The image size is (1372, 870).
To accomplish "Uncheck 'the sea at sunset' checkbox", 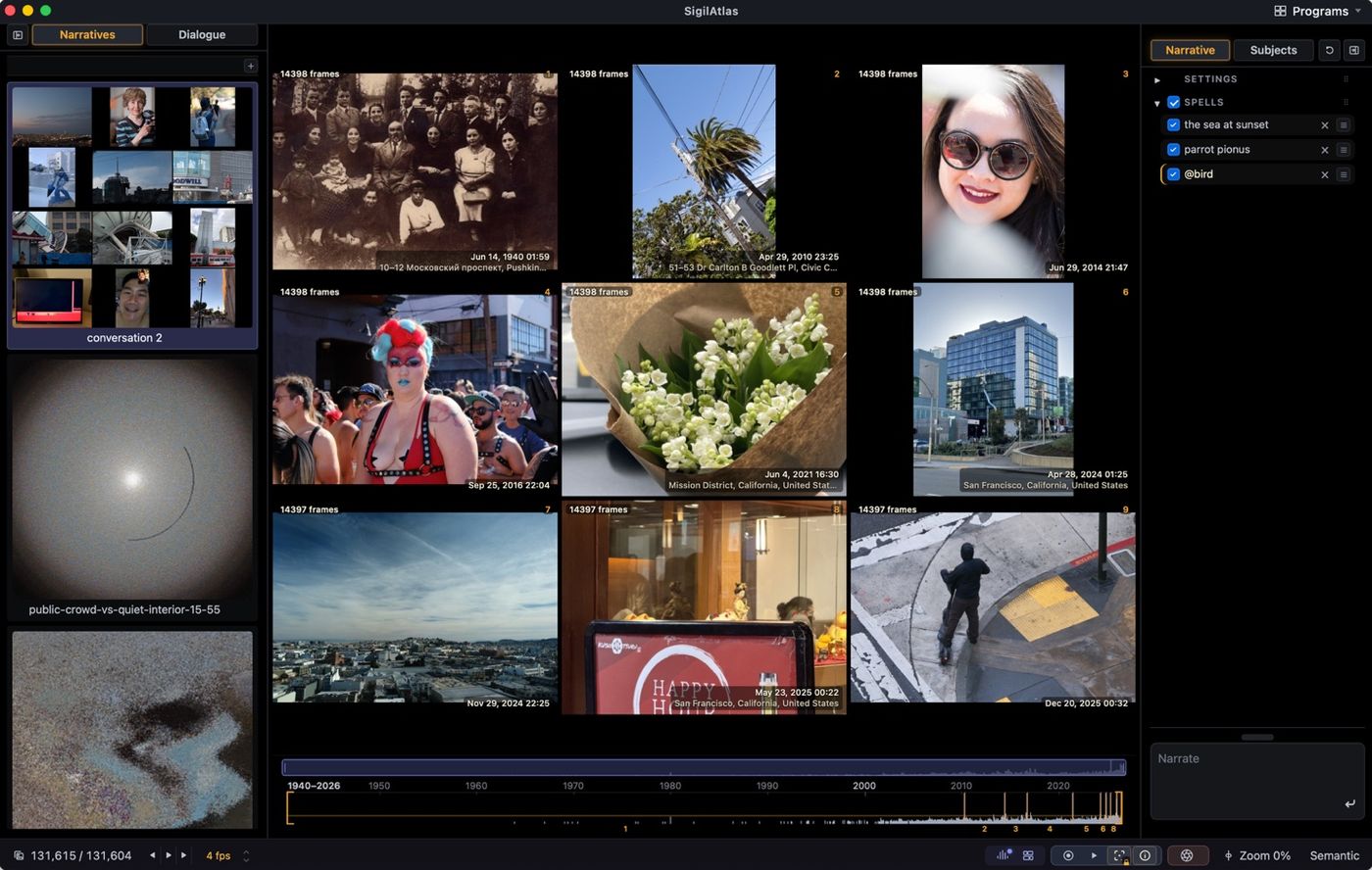I will (x=1173, y=125).
